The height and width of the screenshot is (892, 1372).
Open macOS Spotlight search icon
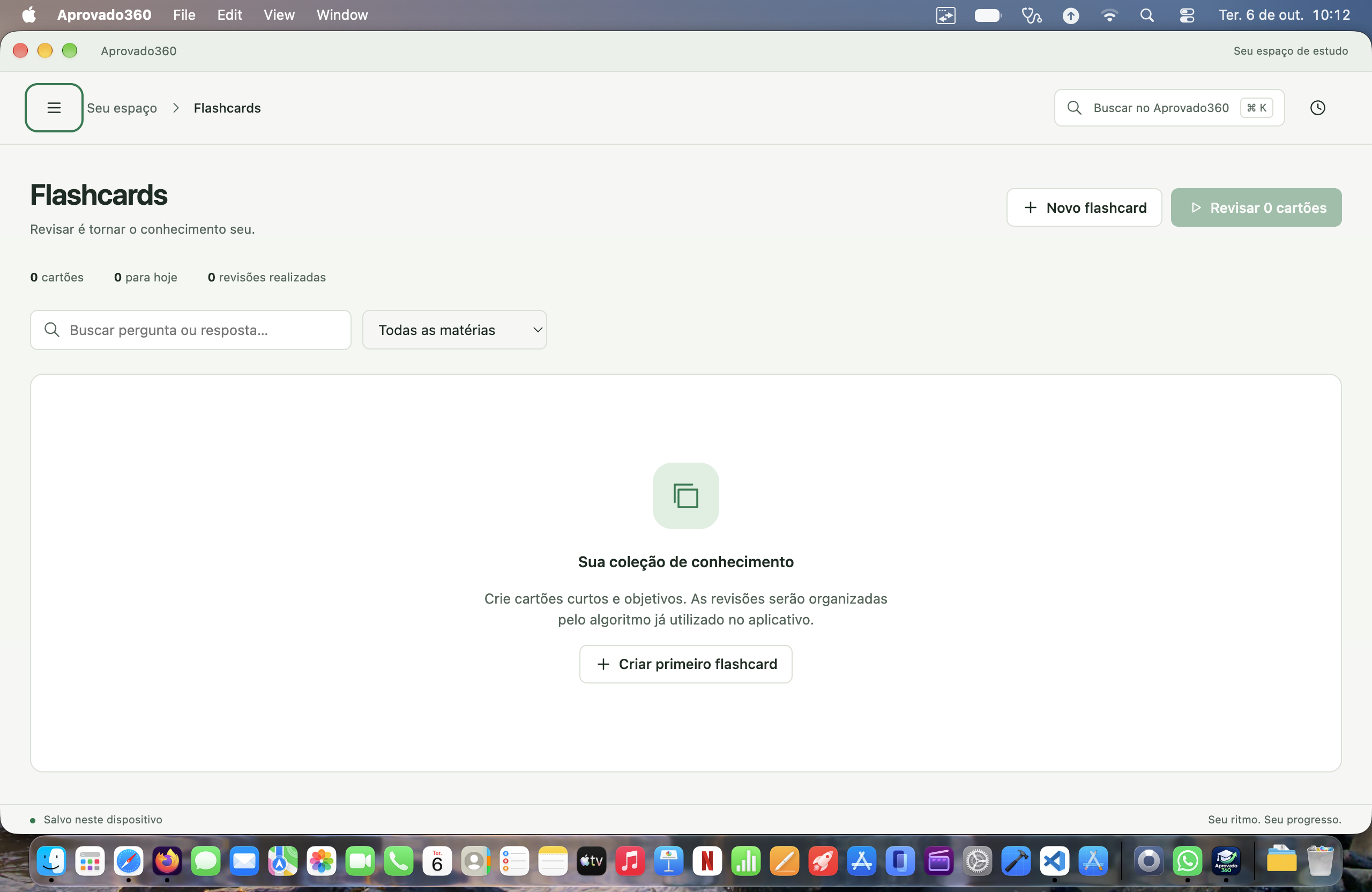click(1146, 15)
